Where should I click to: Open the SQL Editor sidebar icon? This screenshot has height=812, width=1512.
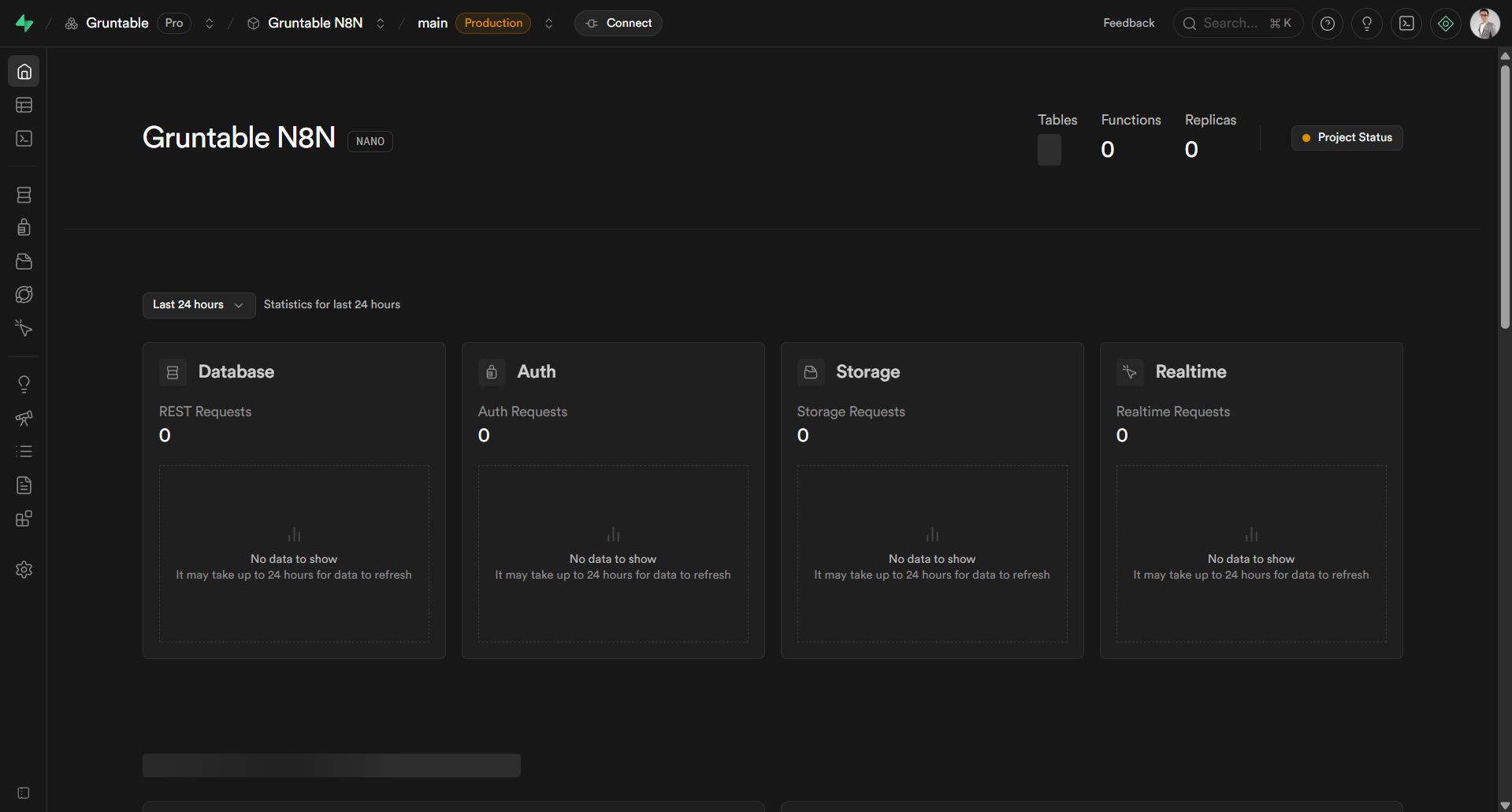tap(24, 139)
